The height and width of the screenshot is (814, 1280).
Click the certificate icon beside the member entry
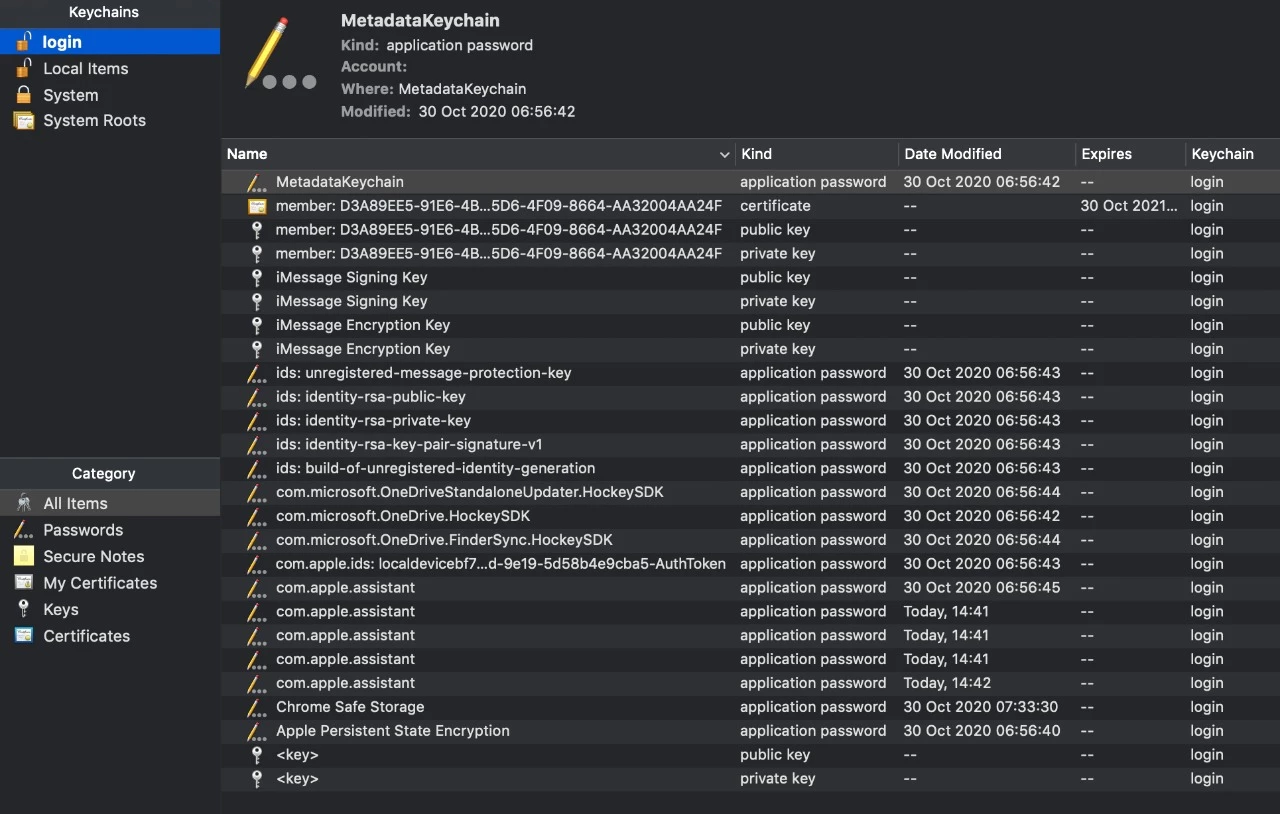point(257,206)
